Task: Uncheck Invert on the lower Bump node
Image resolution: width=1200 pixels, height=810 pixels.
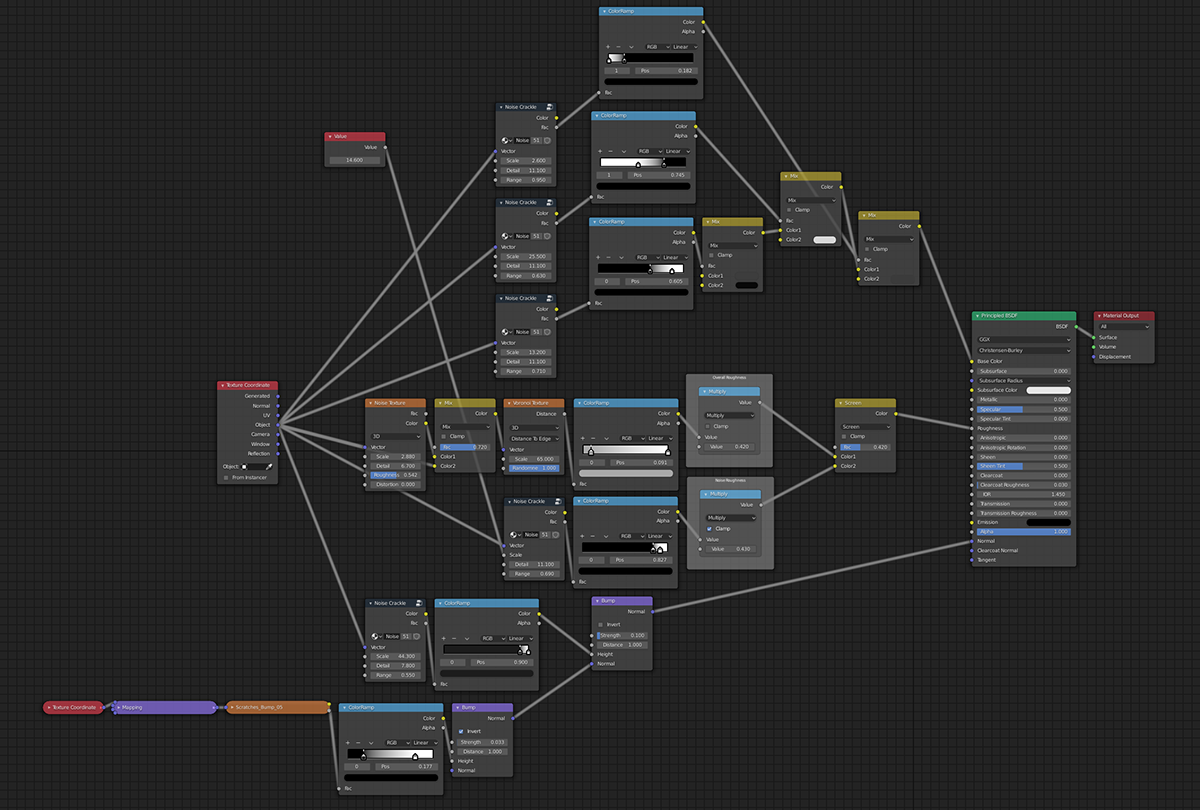Action: click(x=461, y=731)
